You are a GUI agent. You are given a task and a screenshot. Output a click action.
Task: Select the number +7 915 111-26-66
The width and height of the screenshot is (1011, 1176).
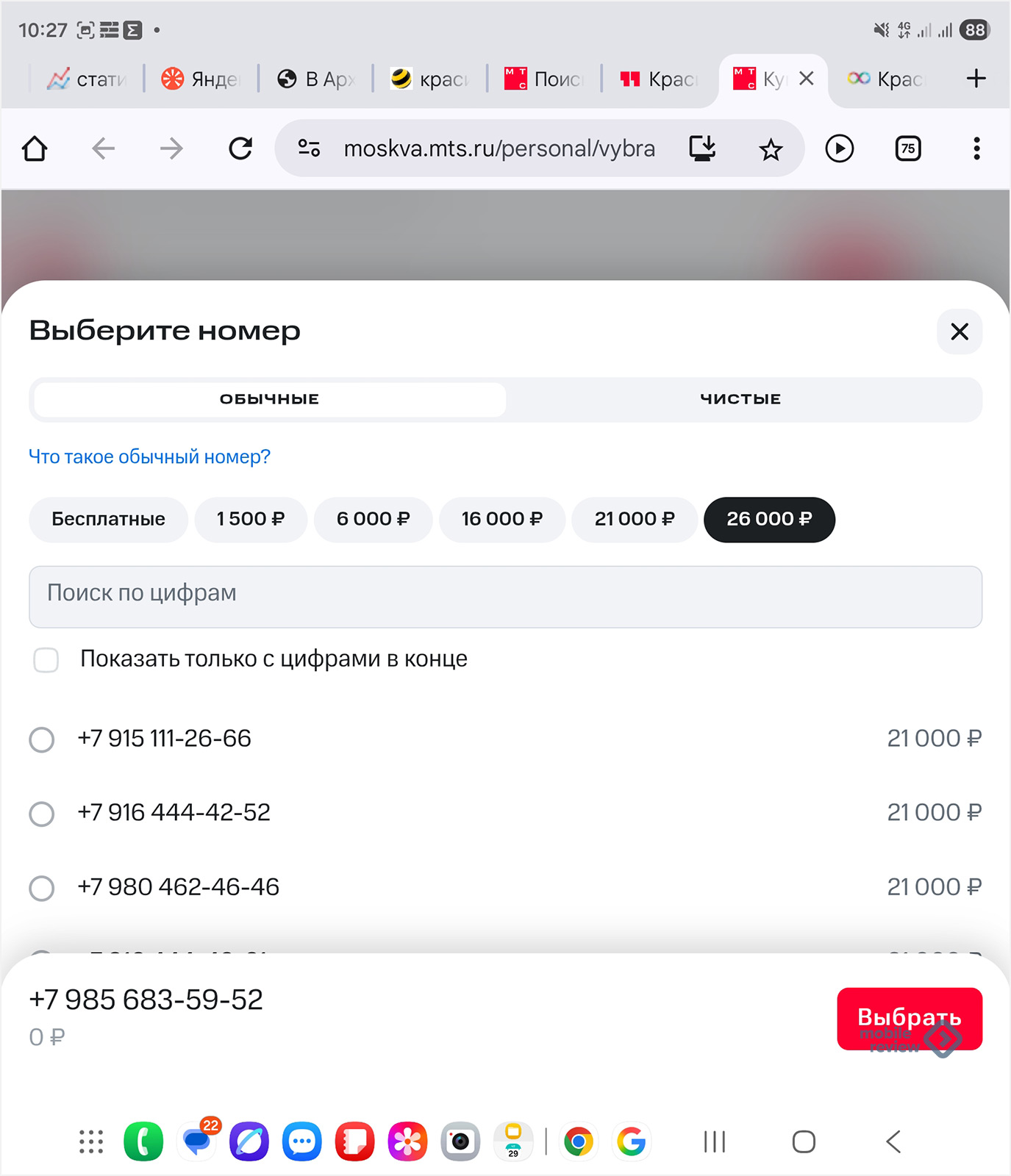[x=42, y=739]
